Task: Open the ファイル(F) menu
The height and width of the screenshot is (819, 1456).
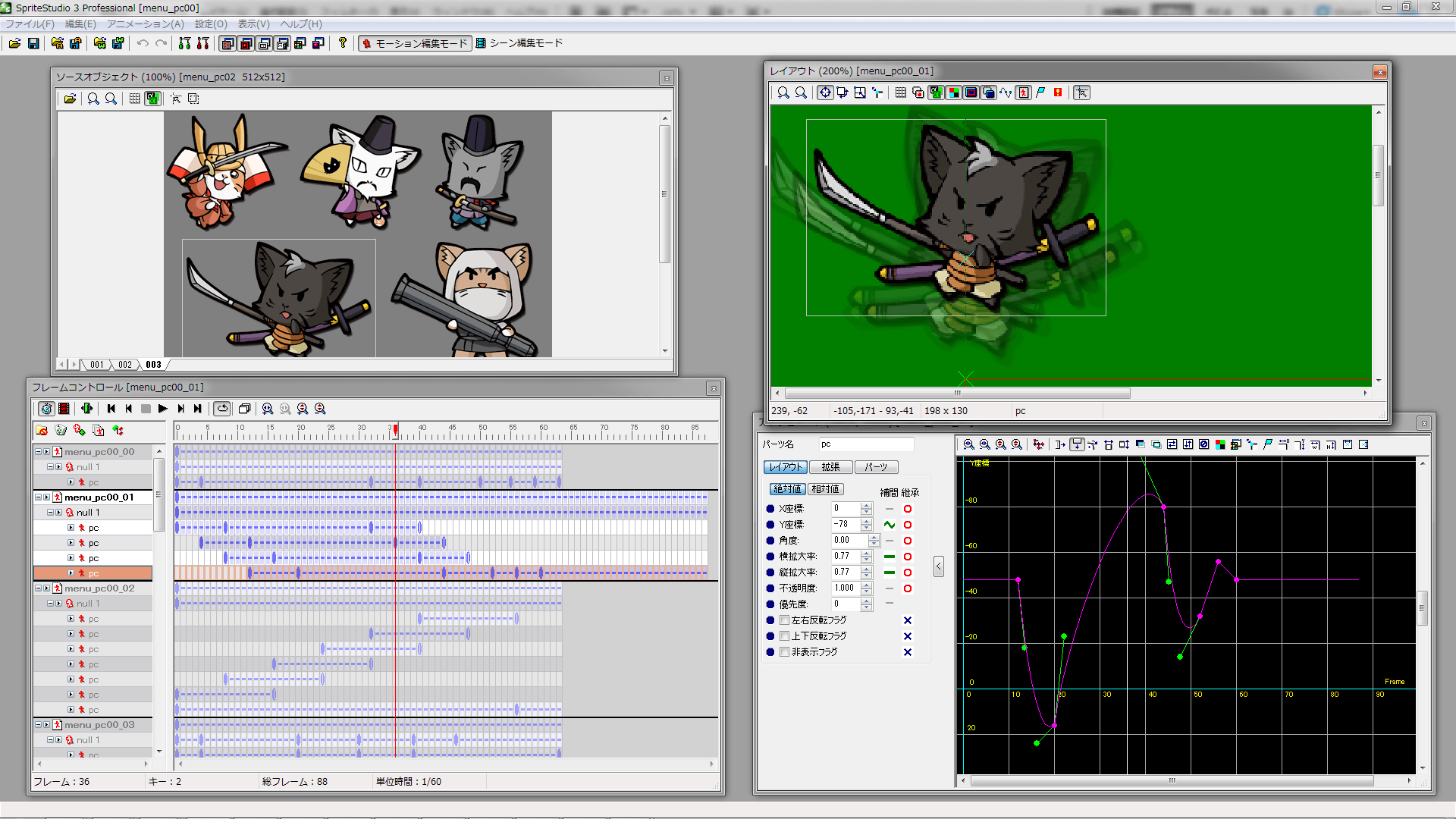Action: click(x=30, y=24)
